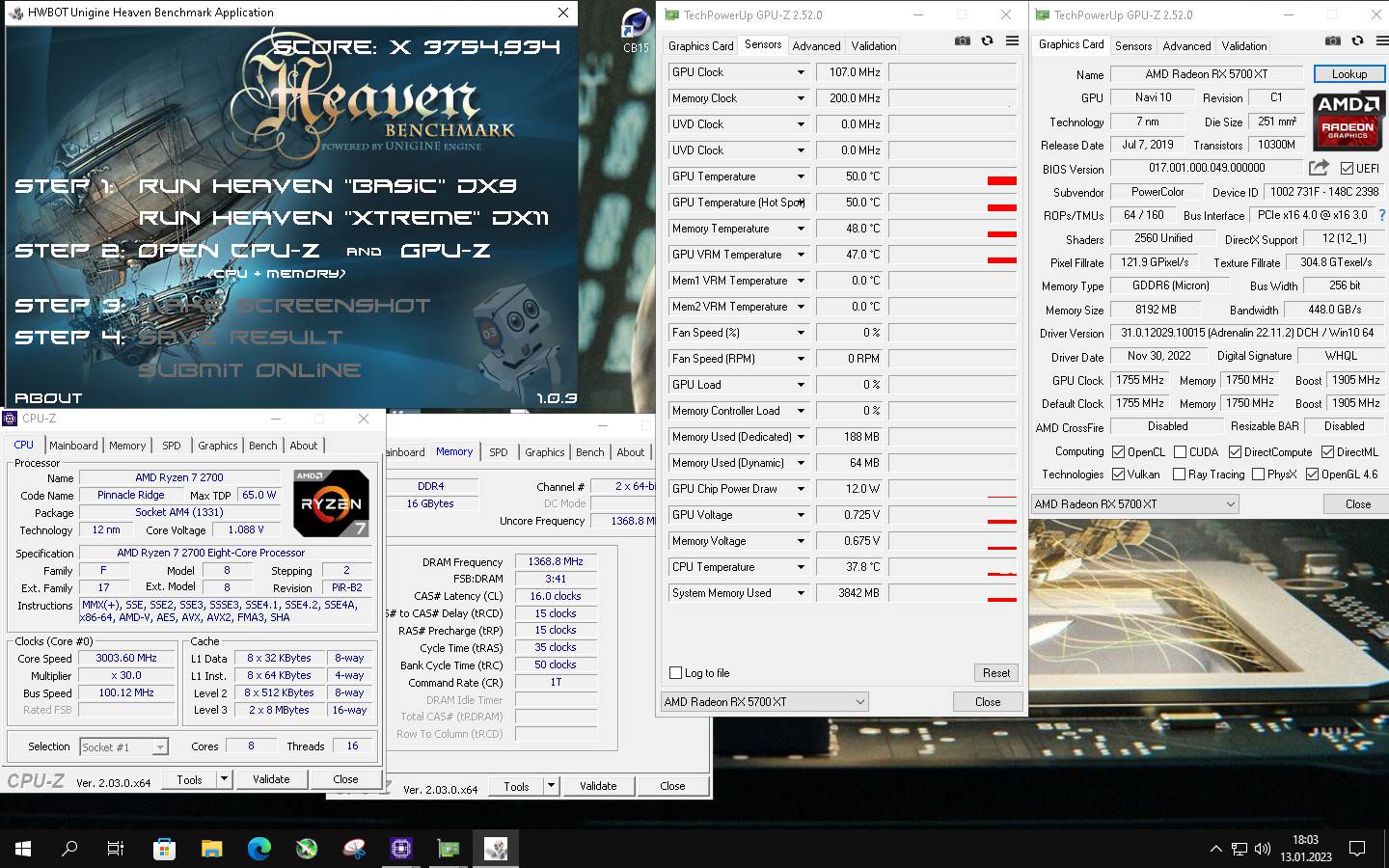Open notification center icon
The height and width of the screenshot is (868, 1389).
click(1357, 849)
